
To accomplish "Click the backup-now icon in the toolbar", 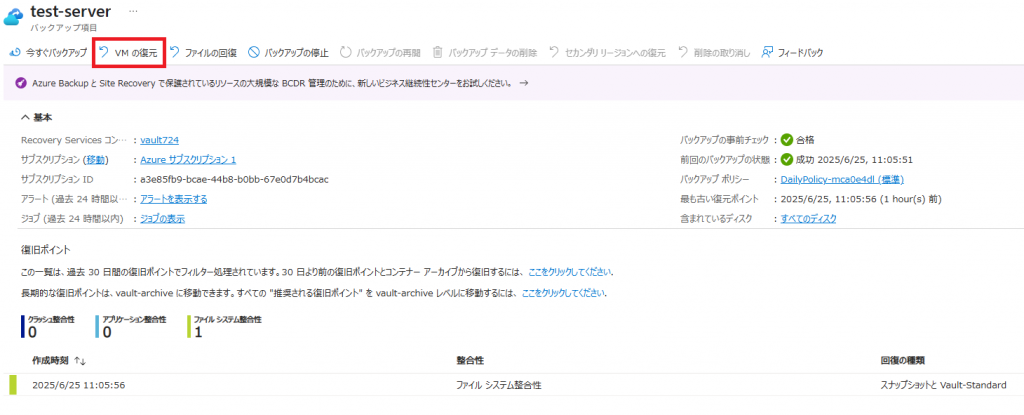I will click(x=16, y=52).
